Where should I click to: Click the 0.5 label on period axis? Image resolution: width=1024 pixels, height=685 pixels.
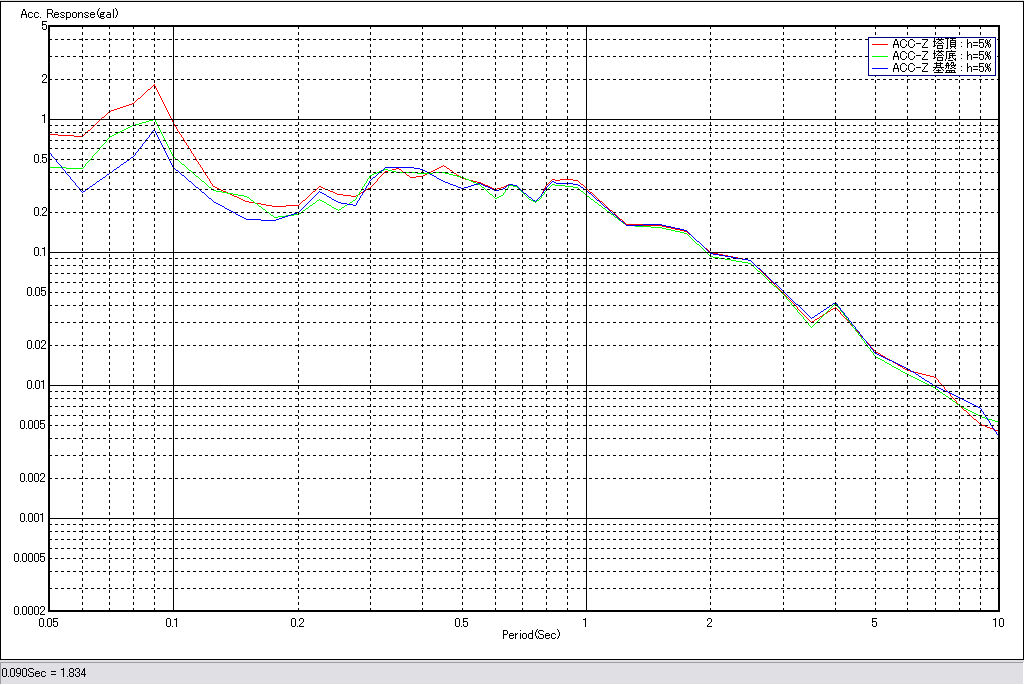coord(461,622)
